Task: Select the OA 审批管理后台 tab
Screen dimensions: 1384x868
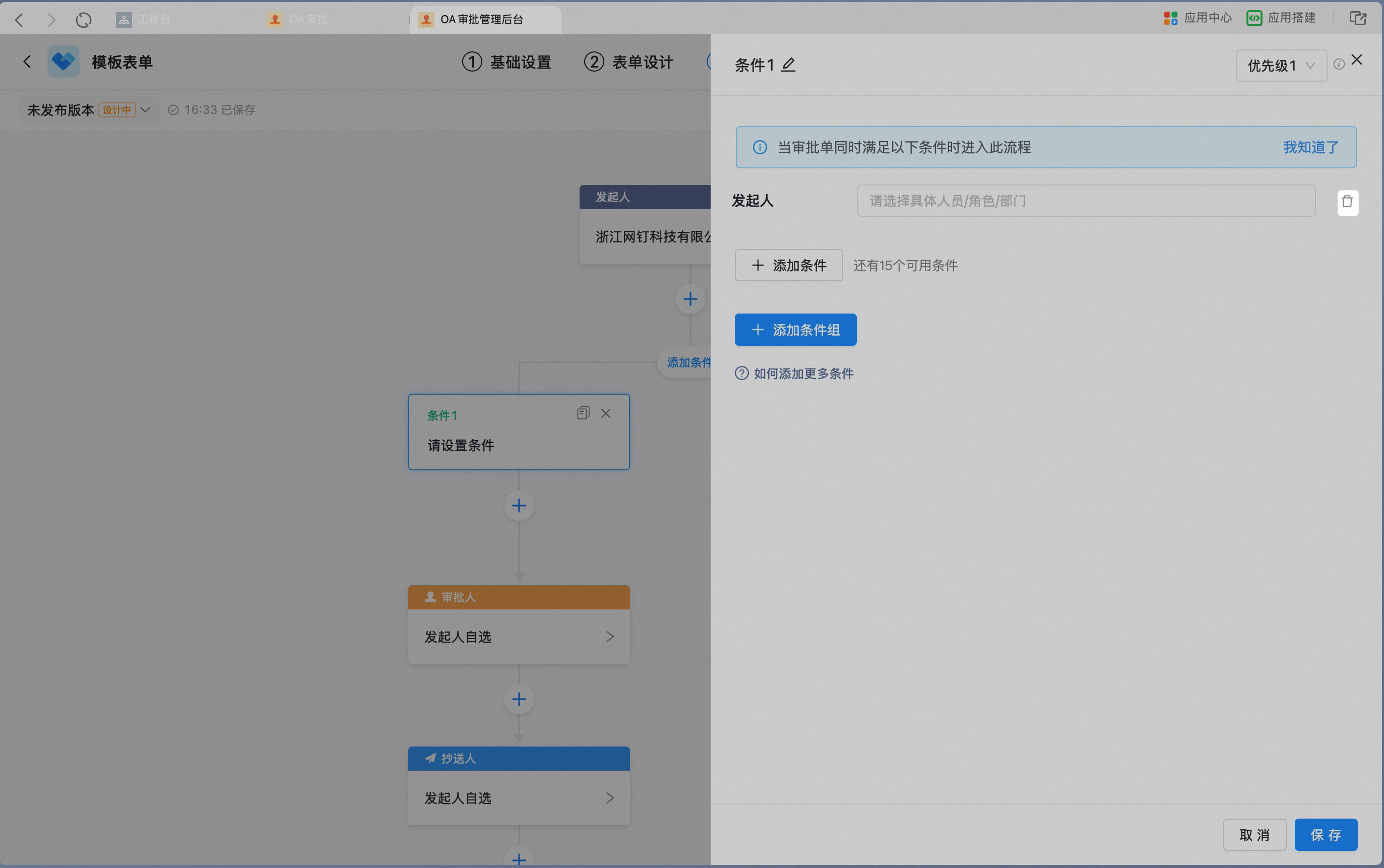Action: tap(486, 20)
